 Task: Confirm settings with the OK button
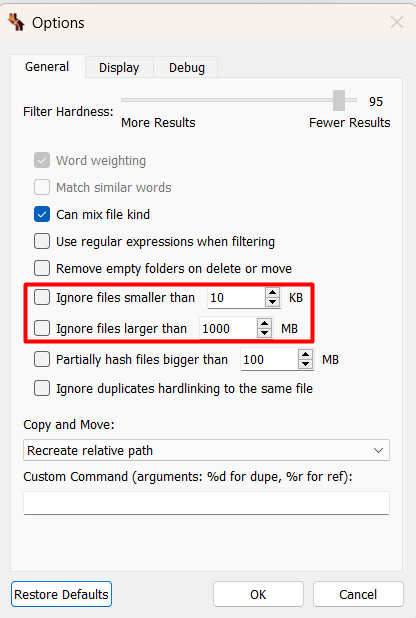tap(258, 594)
